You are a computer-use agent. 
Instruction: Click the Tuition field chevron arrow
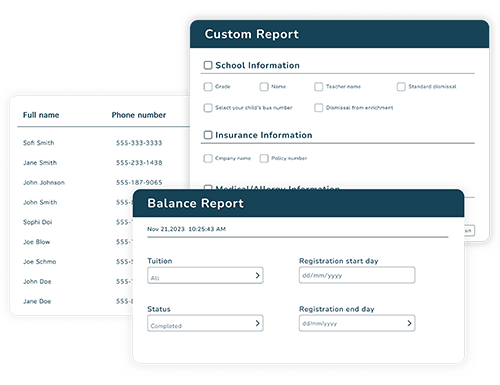point(257,275)
